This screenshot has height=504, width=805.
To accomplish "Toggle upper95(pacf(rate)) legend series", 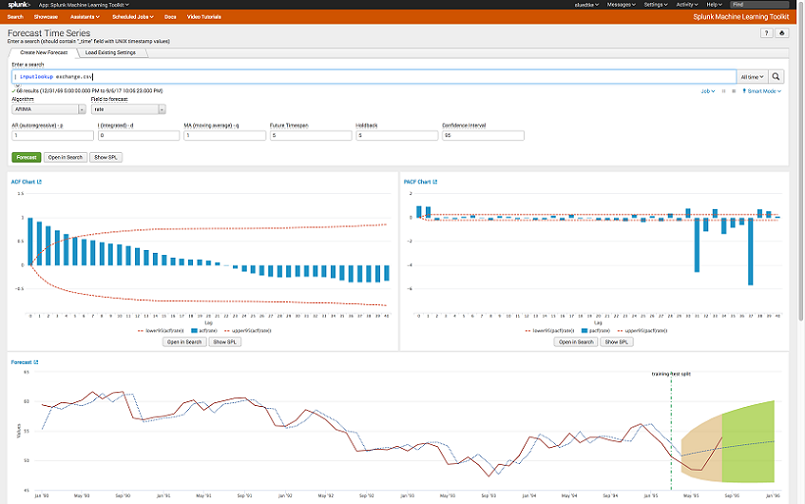I will point(642,331).
